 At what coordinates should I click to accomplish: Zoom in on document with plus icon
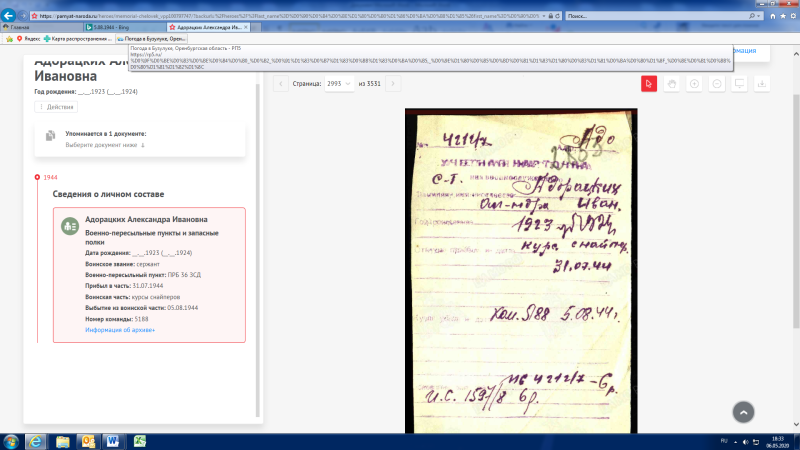694,84
